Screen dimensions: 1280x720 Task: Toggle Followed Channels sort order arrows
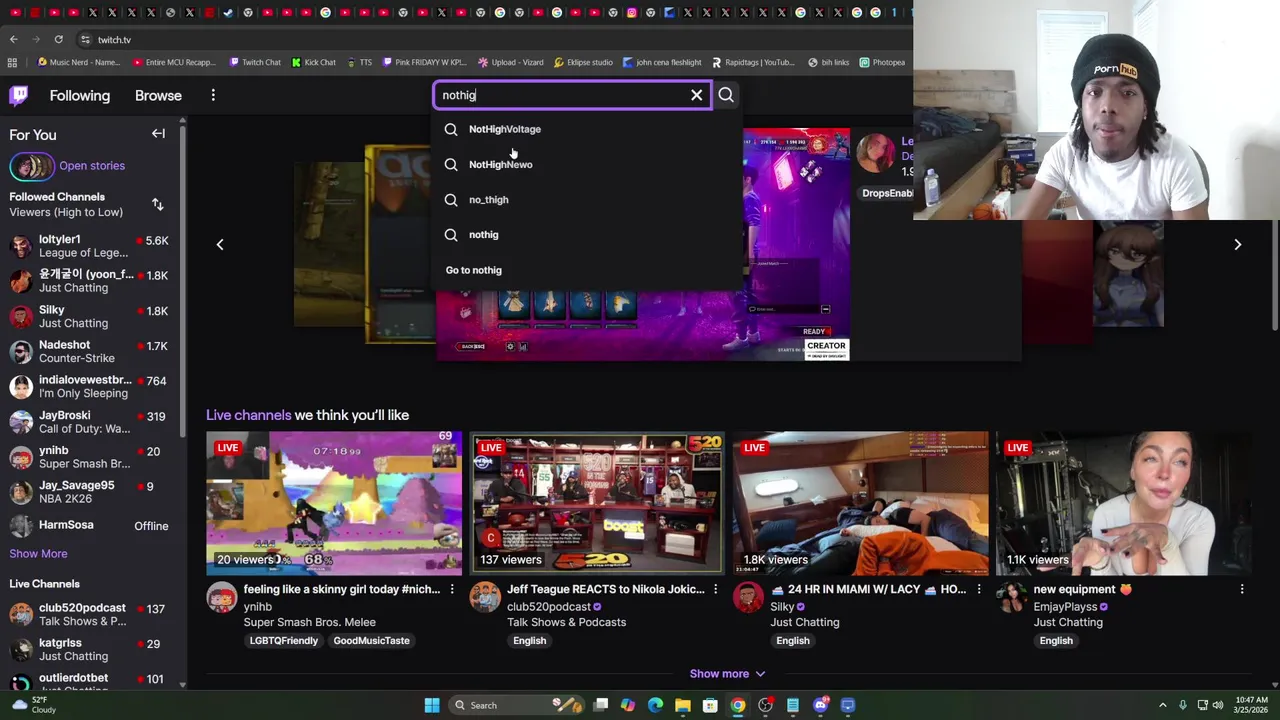[157, 204]
